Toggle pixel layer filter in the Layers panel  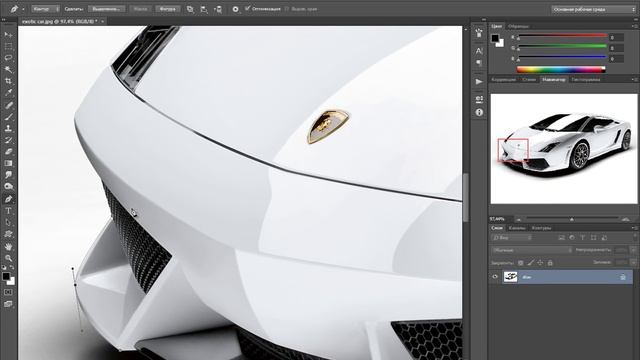click(562, 238)
